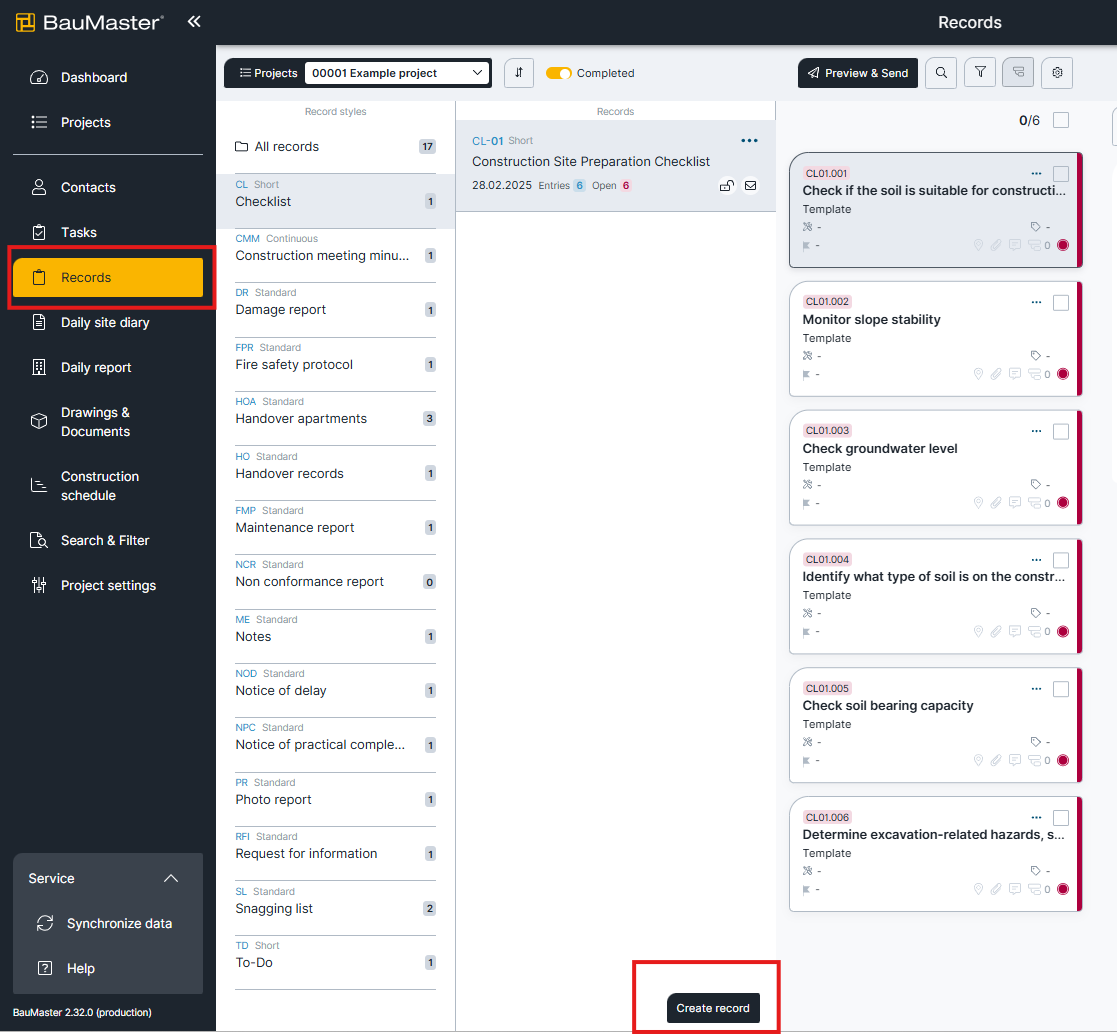Open Contacts in the sidebar

[x=108, y=187]
